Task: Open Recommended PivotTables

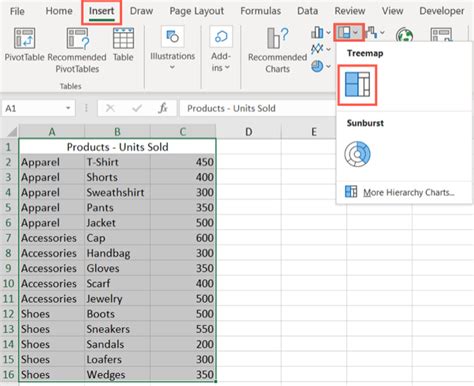Action: click(x=77, y=50)
